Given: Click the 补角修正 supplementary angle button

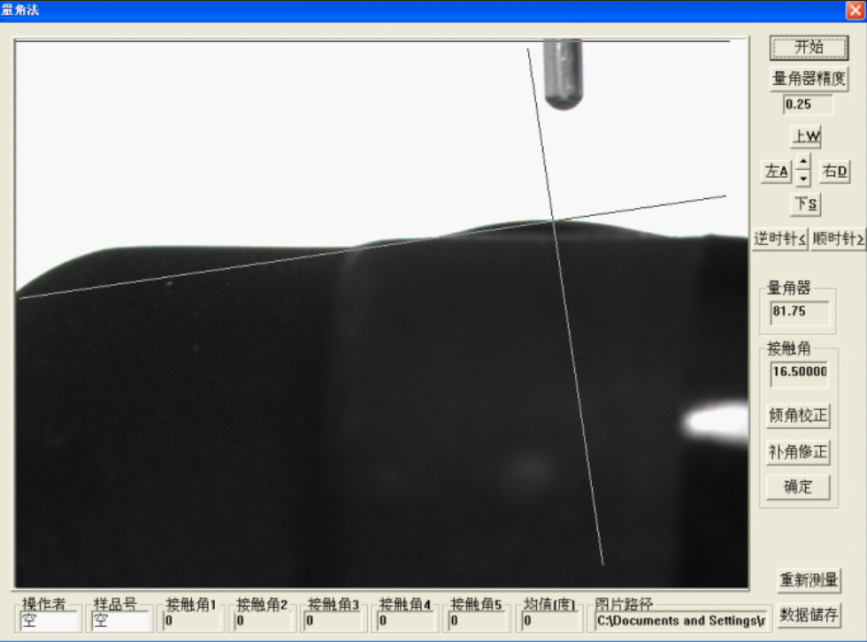Looking at the screenshot, I should click(798, 451).
